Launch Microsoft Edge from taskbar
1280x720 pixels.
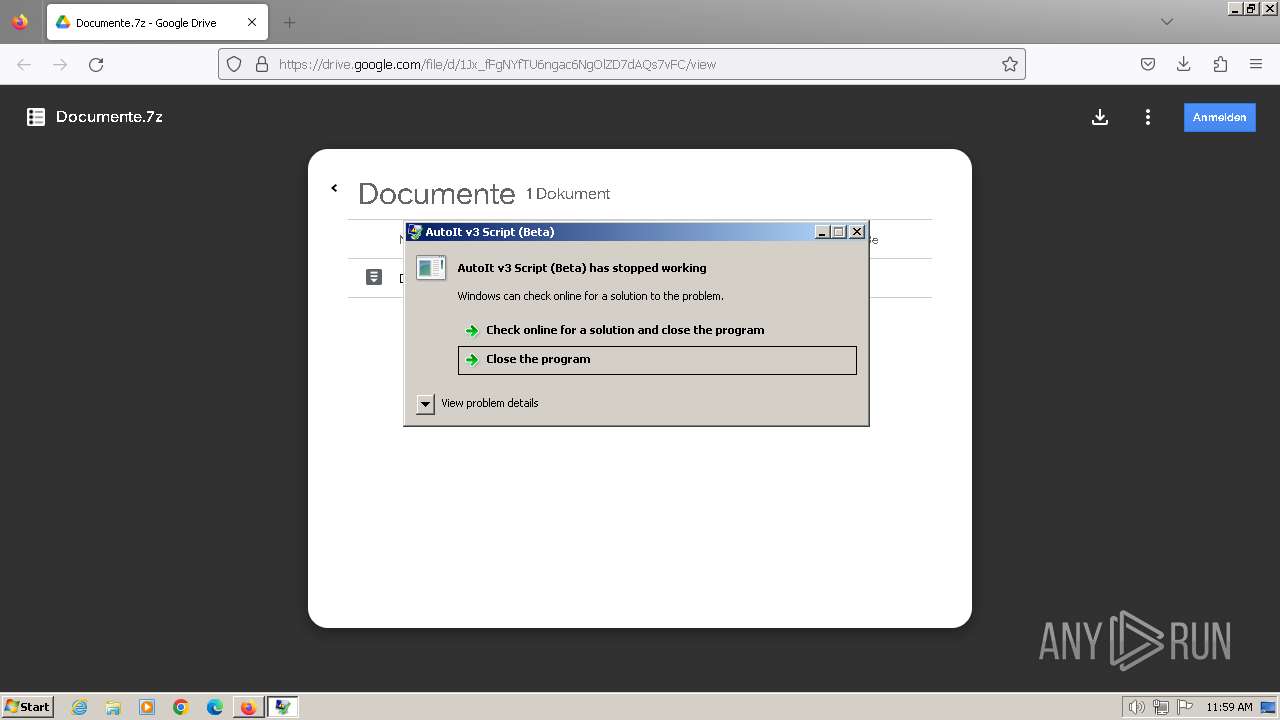215,707
